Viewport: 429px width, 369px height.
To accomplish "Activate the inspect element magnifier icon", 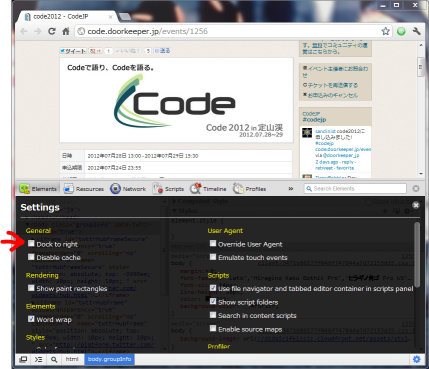I will (x=54, y=359).
